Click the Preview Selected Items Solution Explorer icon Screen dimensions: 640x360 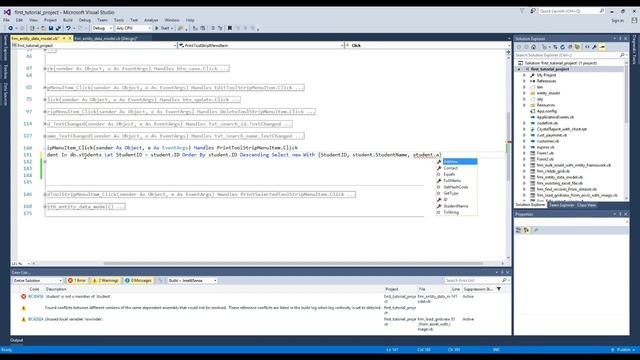602,47
